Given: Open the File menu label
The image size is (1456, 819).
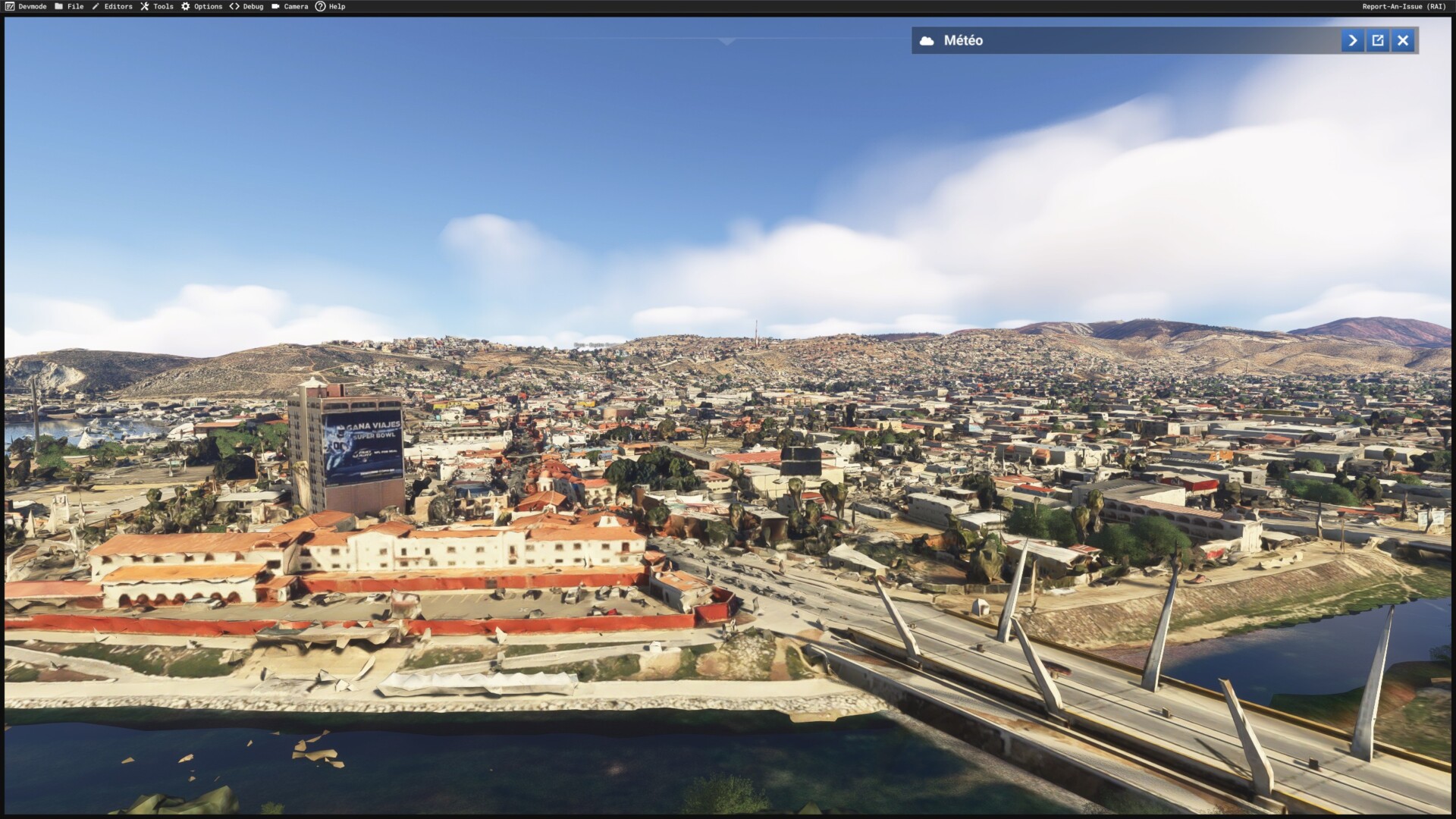Looking at the screenshot, I should [x=75, y=6].
